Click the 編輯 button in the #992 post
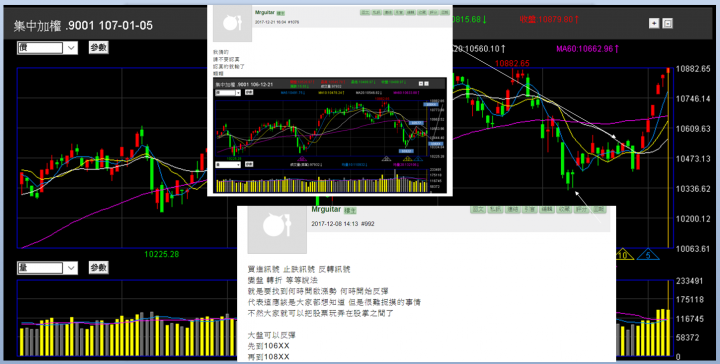Image resolution: width=720 pixels, height=364 pixels. tap(547, 209)
